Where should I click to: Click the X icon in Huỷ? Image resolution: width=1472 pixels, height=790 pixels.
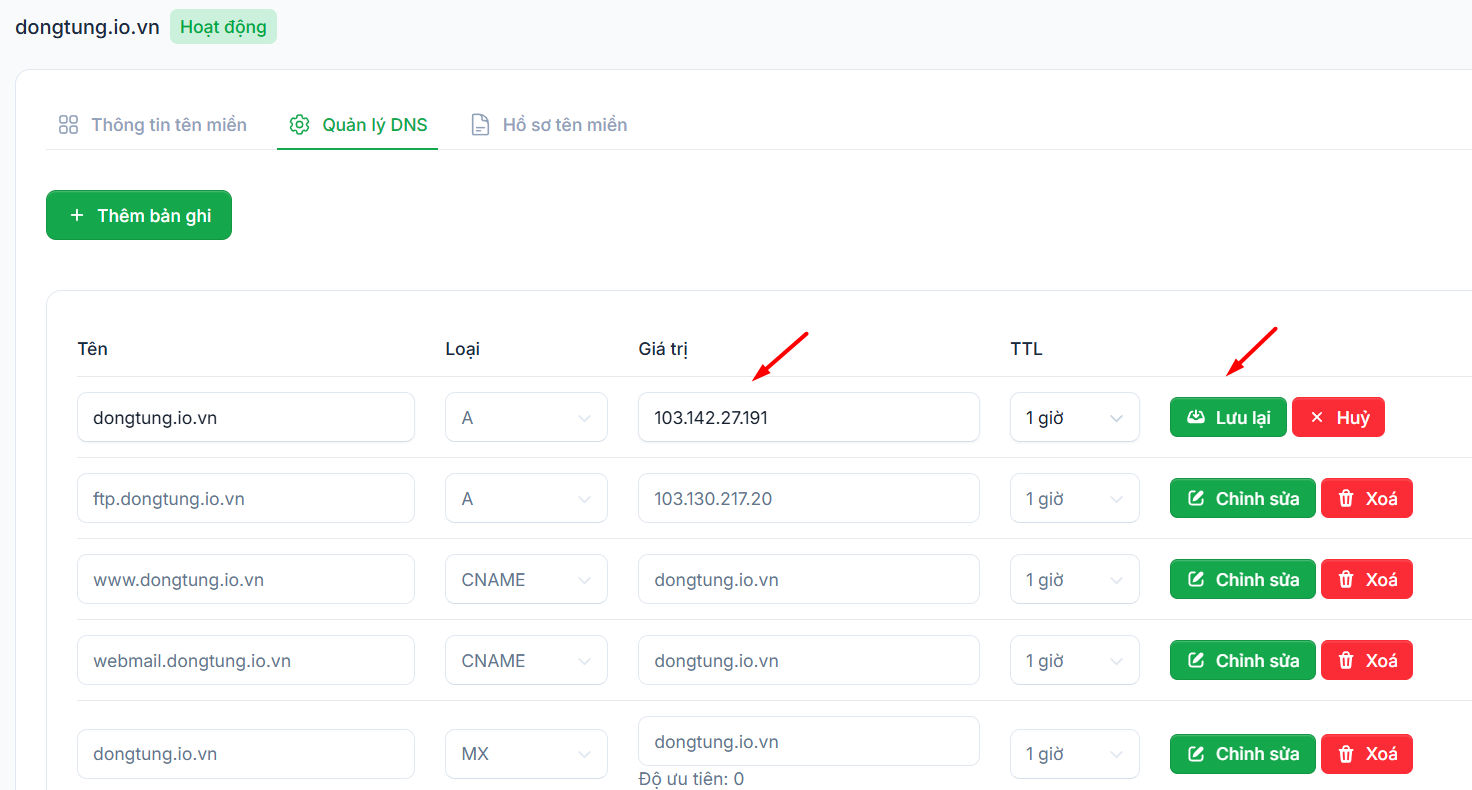[x=1316, y=417]
